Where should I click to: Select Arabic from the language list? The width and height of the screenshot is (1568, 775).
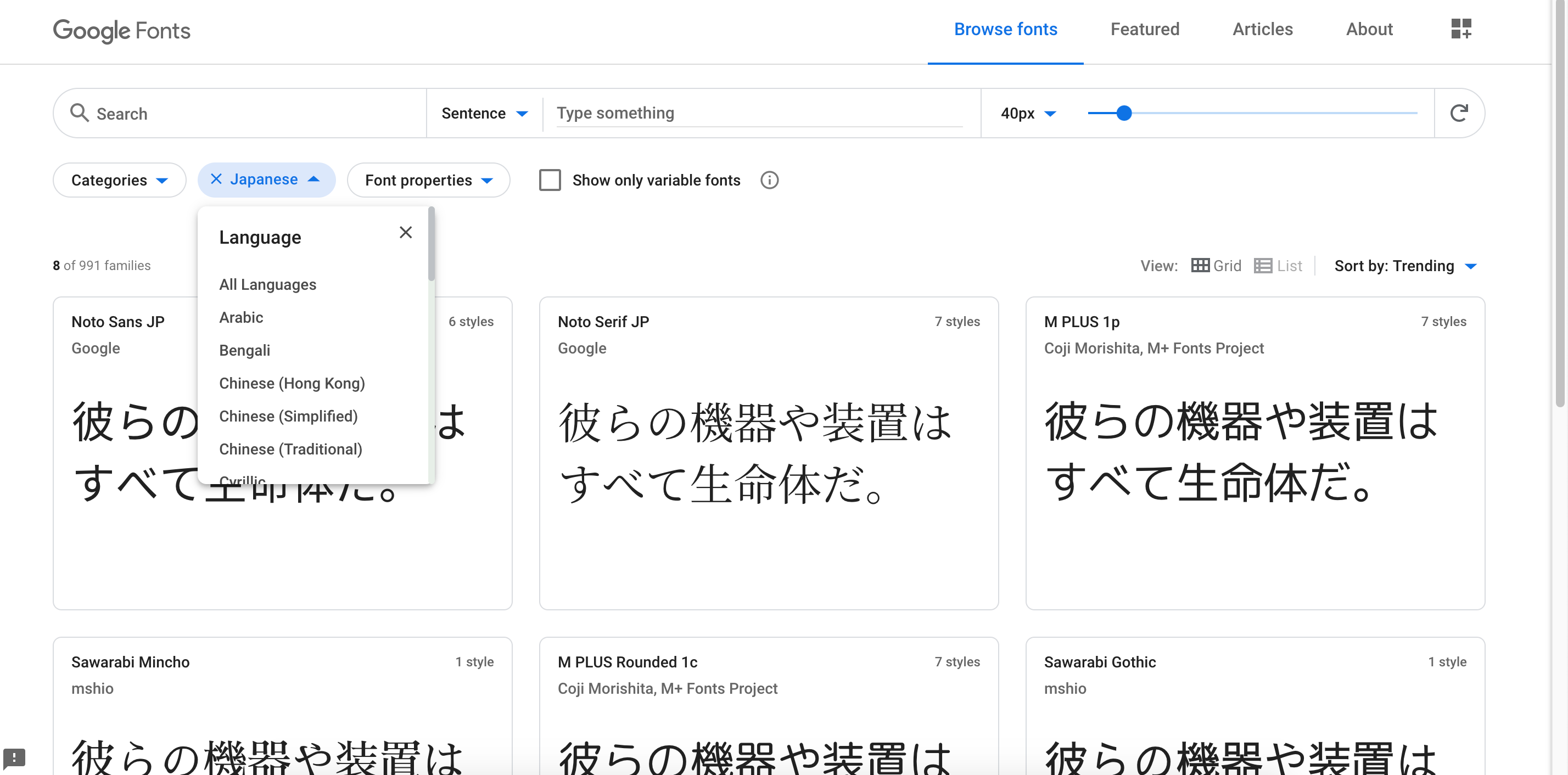[x=241, y=317]
